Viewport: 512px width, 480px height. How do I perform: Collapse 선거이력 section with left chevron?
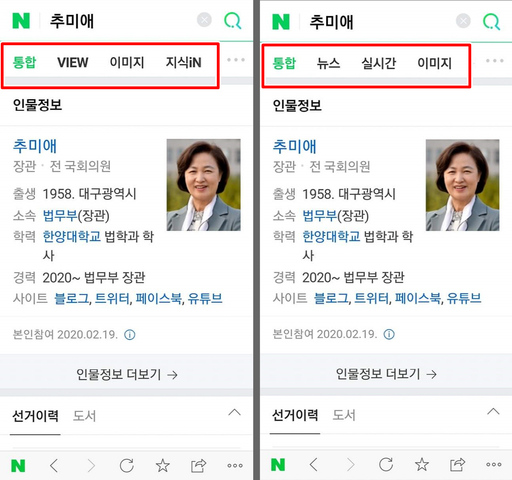234,413
